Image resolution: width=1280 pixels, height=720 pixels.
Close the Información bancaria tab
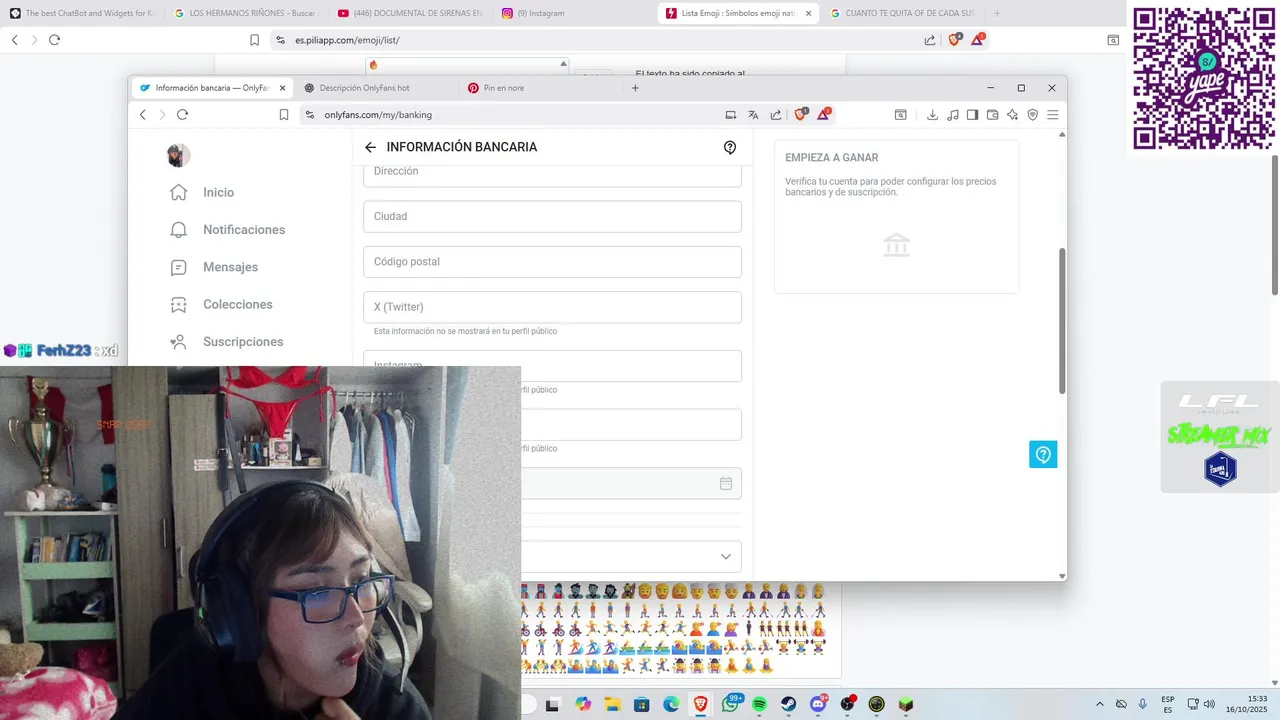tap(282, 88)
